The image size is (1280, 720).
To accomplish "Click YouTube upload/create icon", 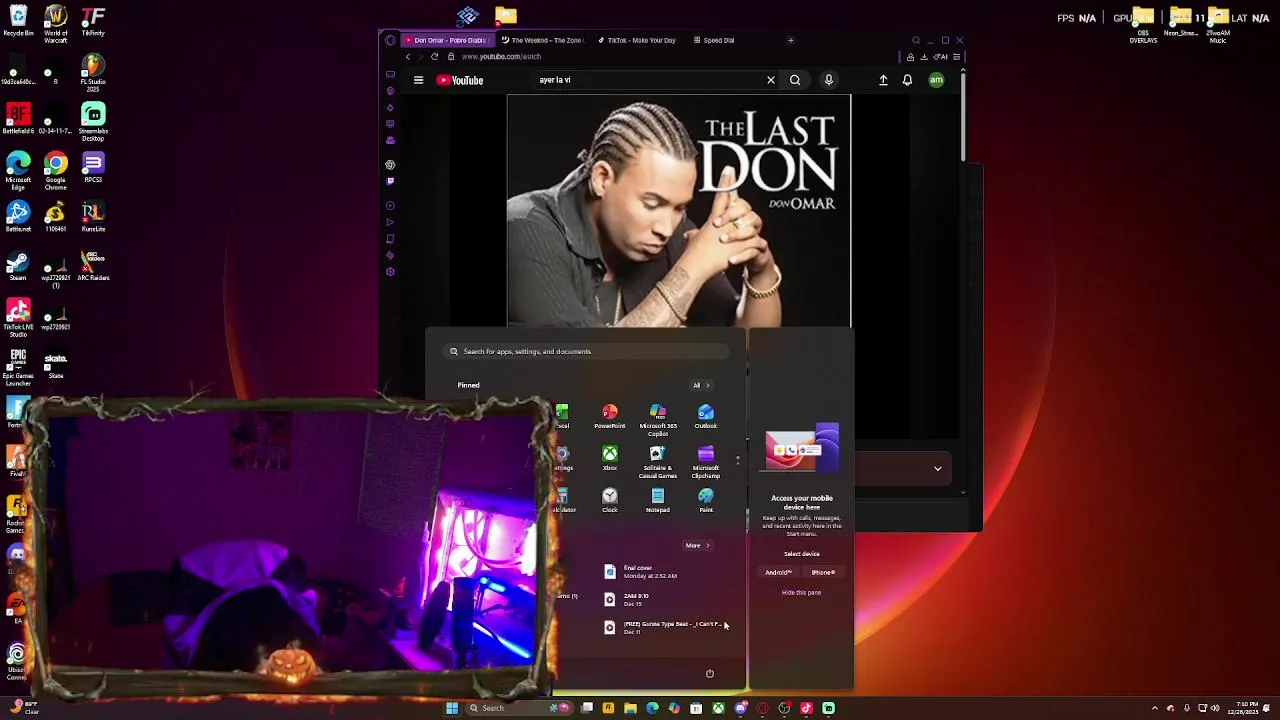I will pyautogui.click(x=883, y=80).
